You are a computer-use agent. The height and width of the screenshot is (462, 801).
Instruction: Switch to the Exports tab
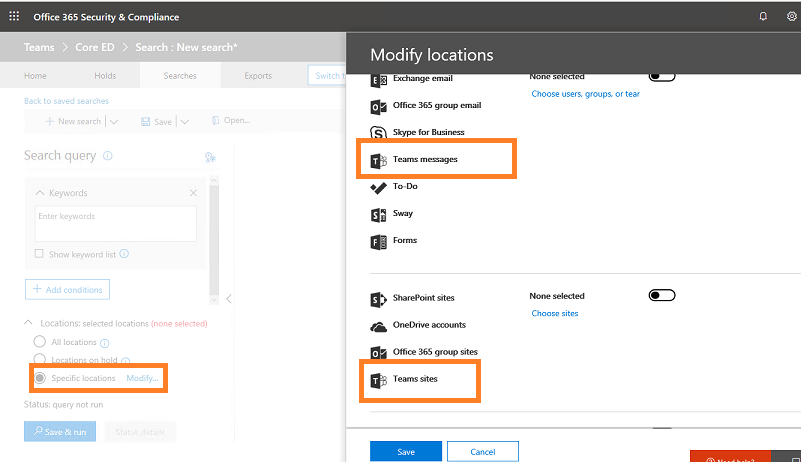258,76
